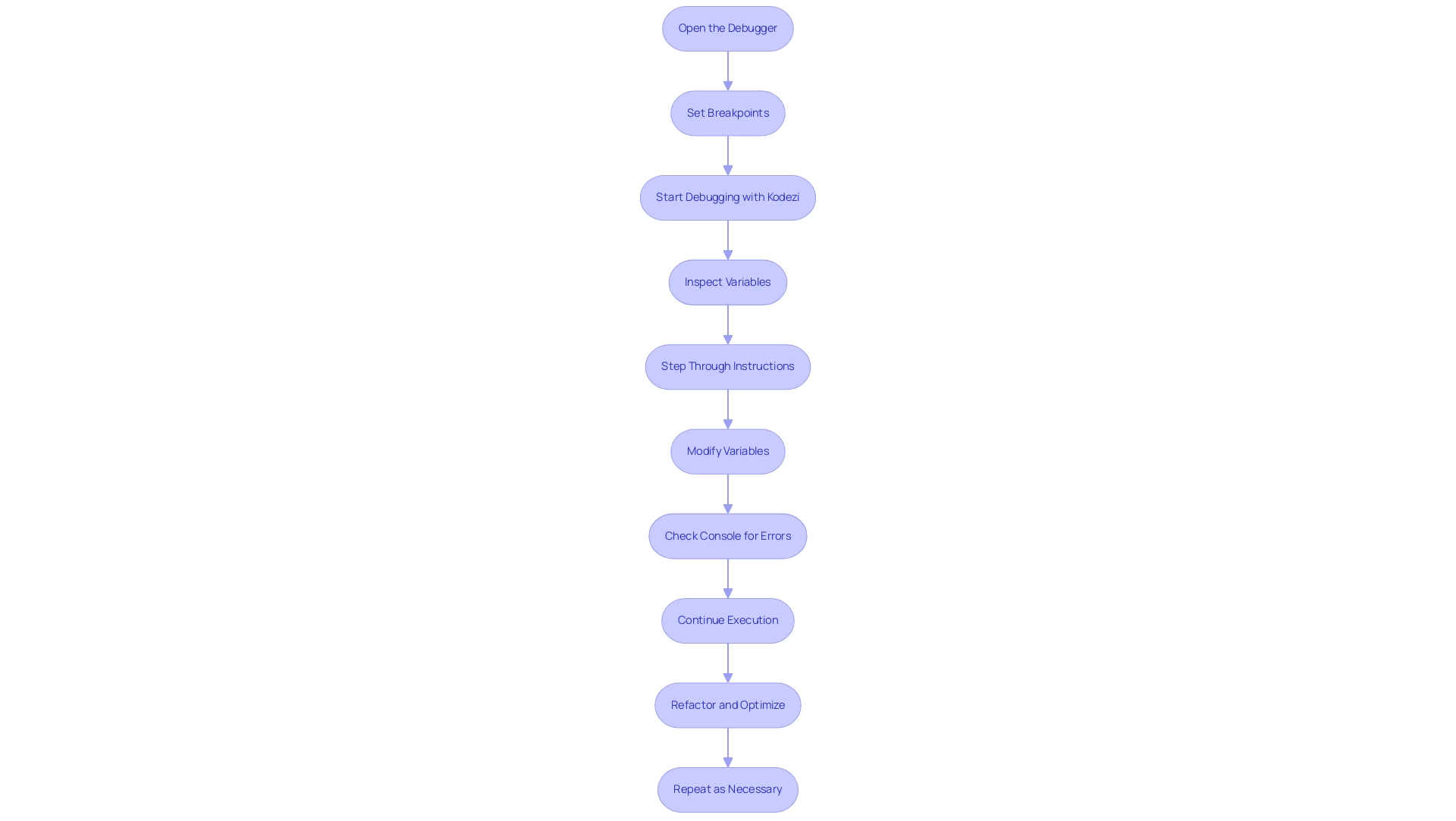Click the Check Console for Errors node
This screenshot has height=821, width=1456.
pos(728,535)
